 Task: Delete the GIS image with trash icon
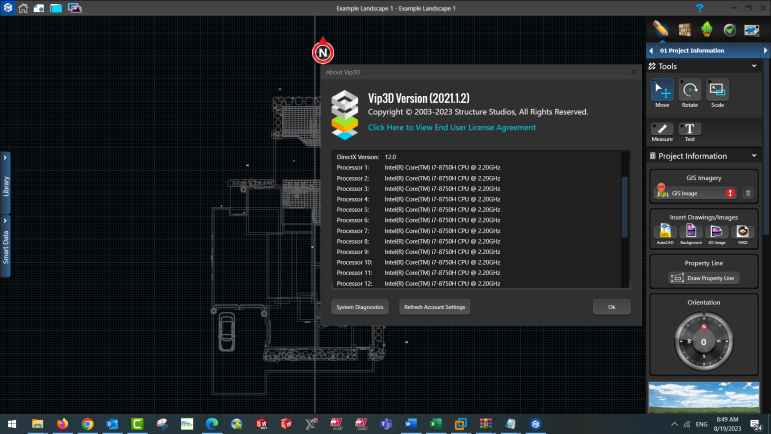click(748, 192)
